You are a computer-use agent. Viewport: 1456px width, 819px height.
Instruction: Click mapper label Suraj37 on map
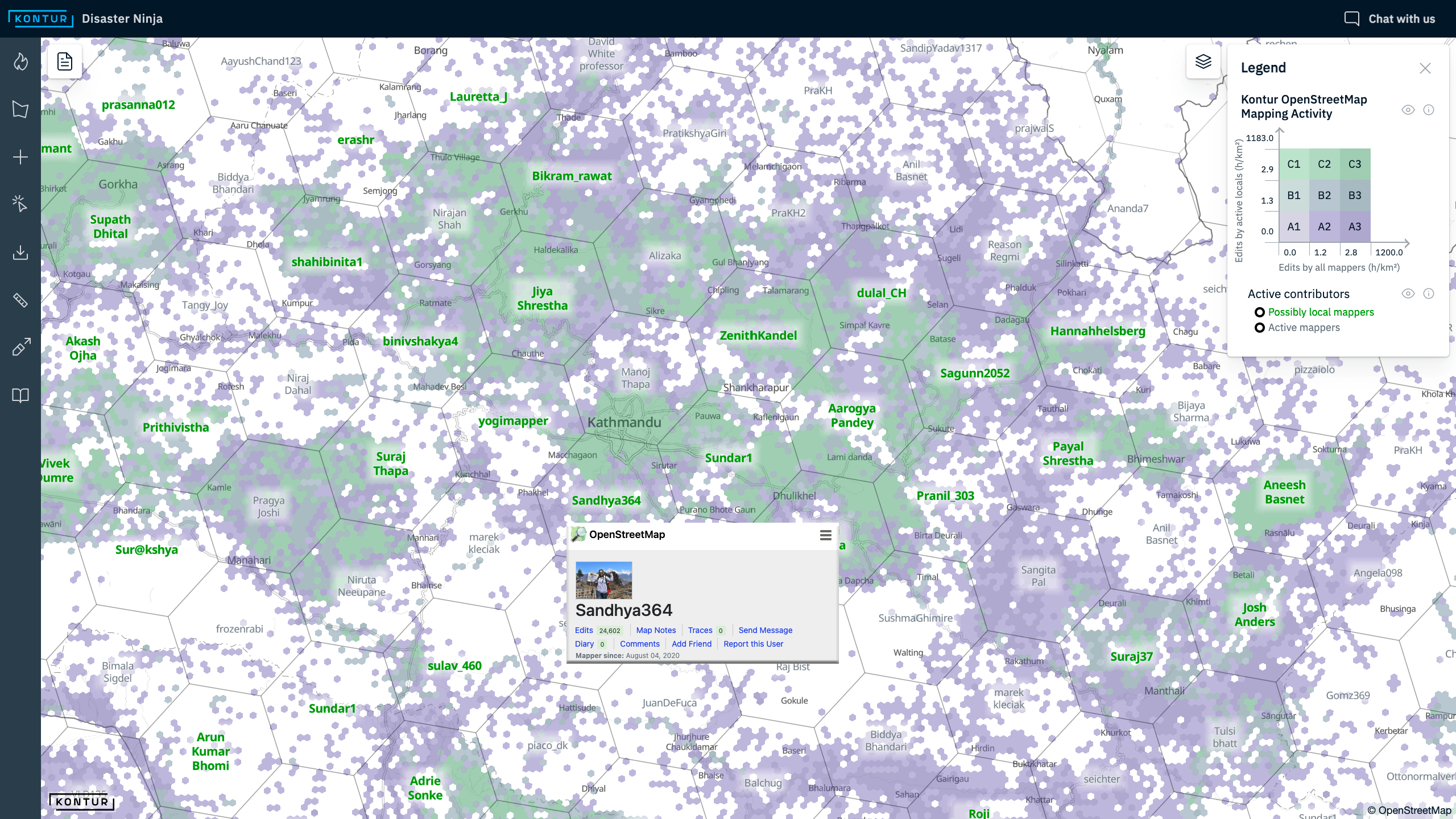[x=1131, y=657]
